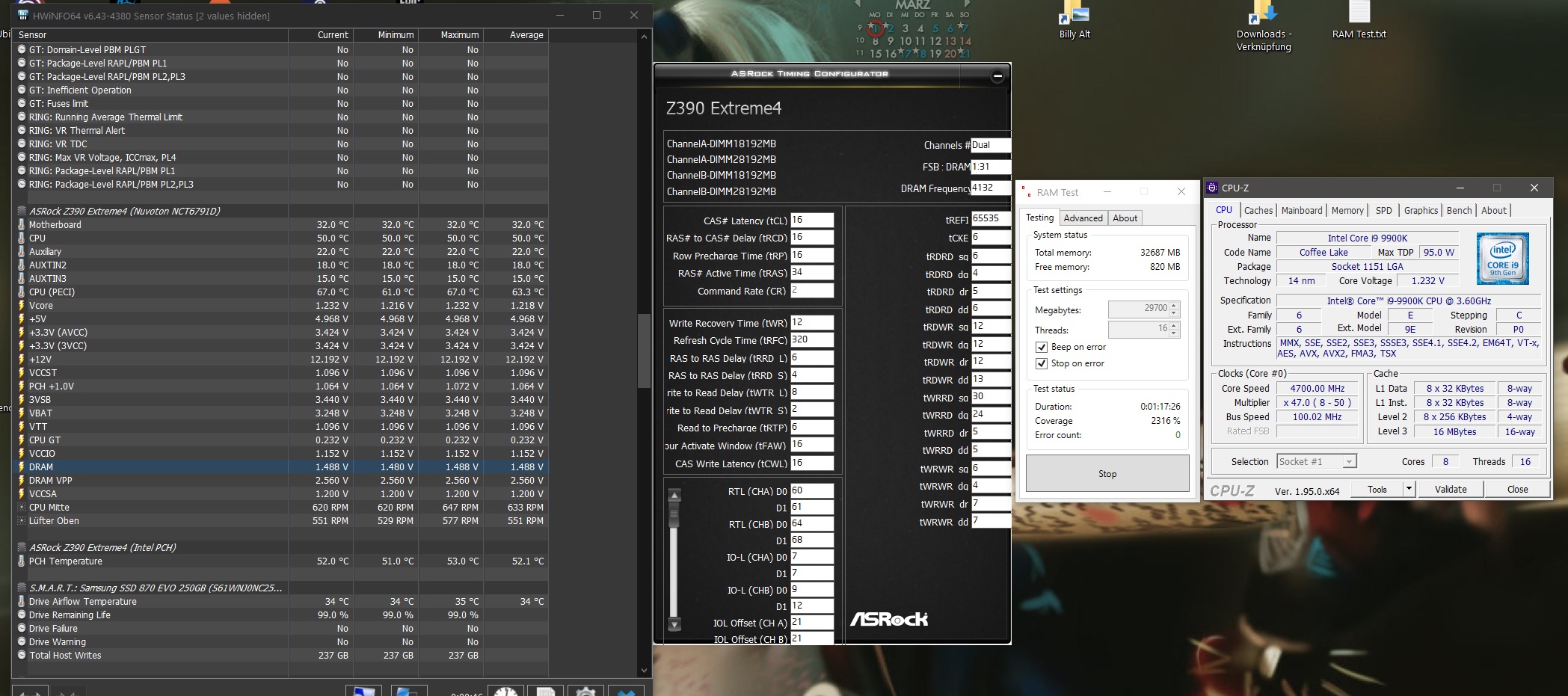Viewport: 1568px width, 696px height.
Task: Click the Threads input field in RAM Test
Action: pyautogui.click(x=1139, y=329)
